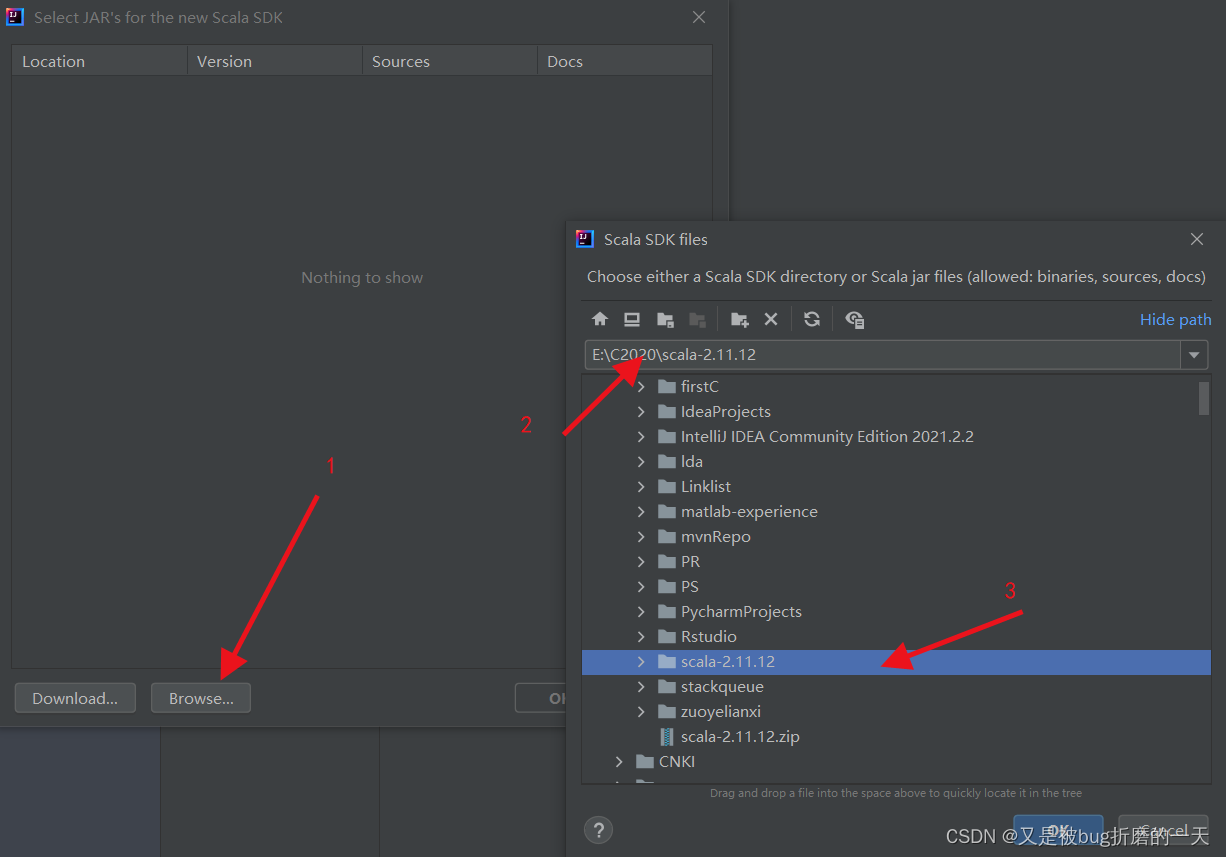Expand the matlab-experience folder
Image resolution: width=1226 pixels, height=857 pixels.
tap(641, 512)
